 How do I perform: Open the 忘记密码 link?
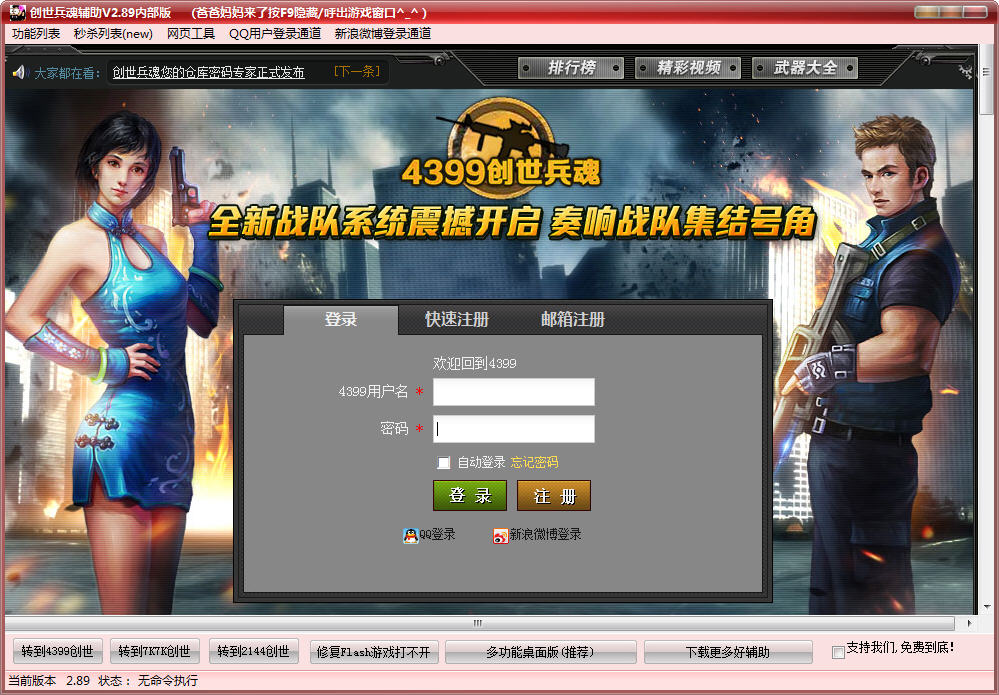pos(534,462)
